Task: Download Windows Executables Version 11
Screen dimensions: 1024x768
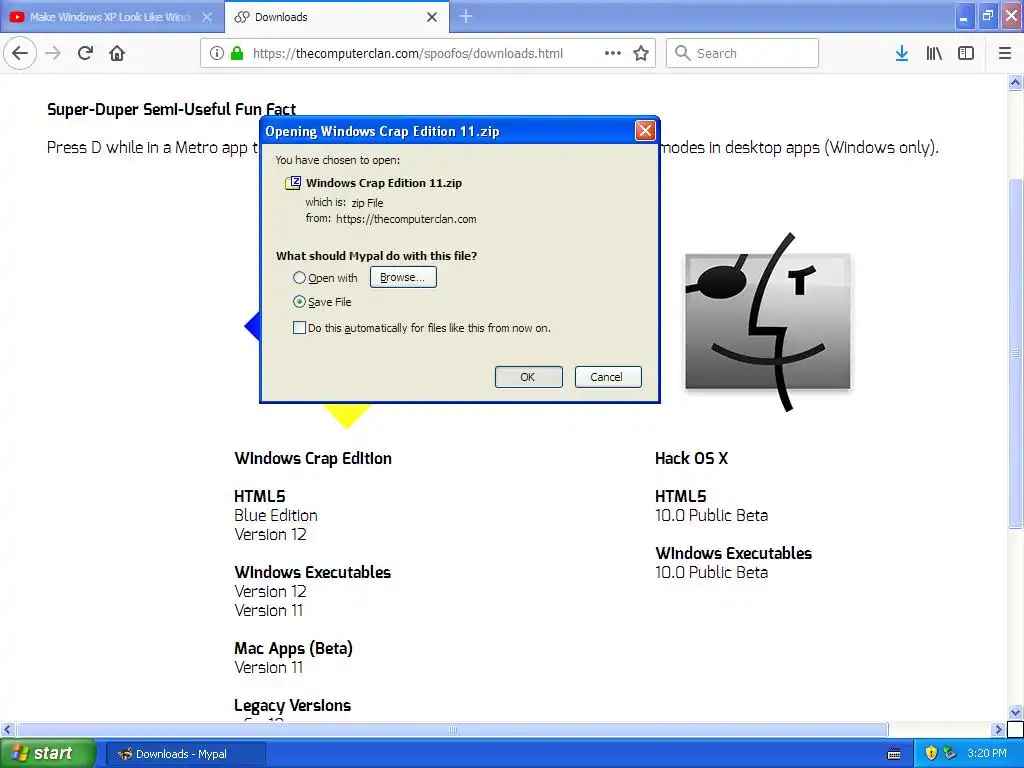Action: pyautogui.click(x=268, y=610)
